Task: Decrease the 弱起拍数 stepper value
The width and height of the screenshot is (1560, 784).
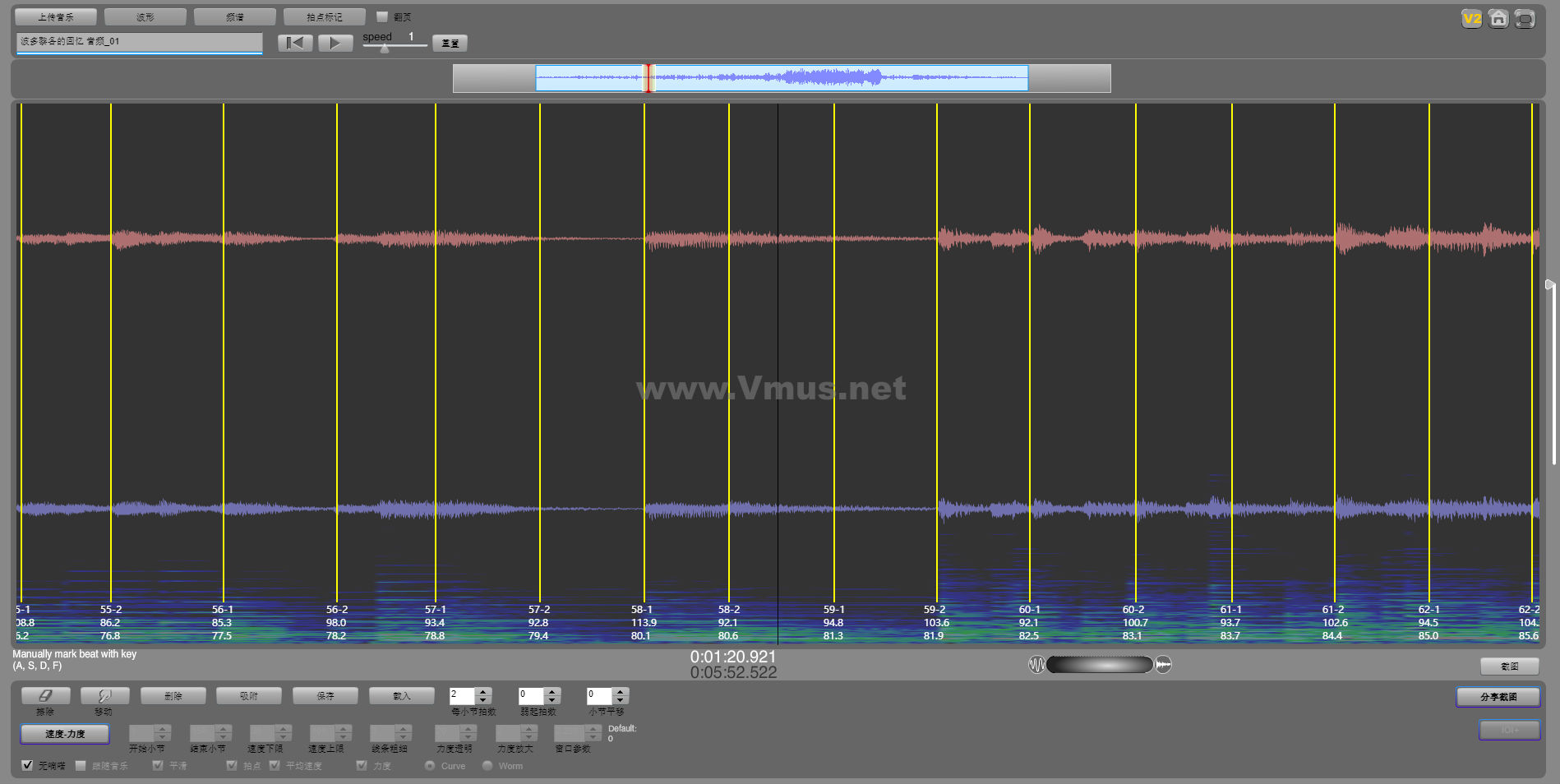Action: (x=552, y=700)
